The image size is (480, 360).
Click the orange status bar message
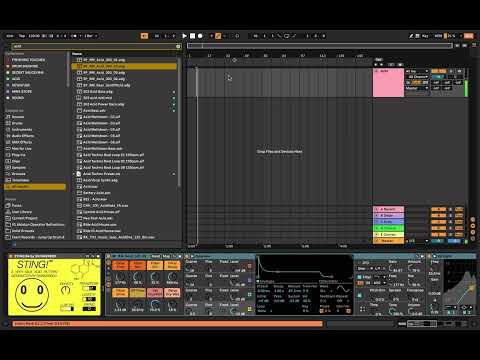(167, 324)
